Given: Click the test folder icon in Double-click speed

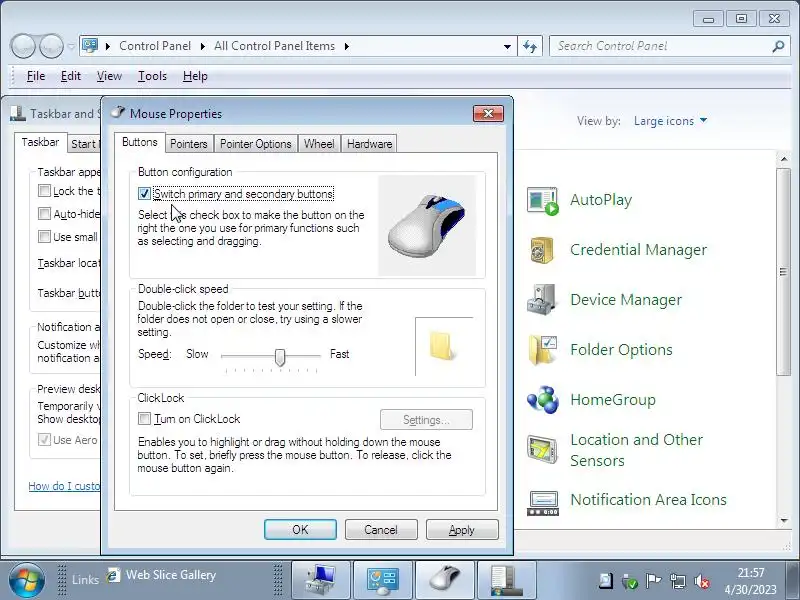Looking at the screenshot, I should (441, 346).
